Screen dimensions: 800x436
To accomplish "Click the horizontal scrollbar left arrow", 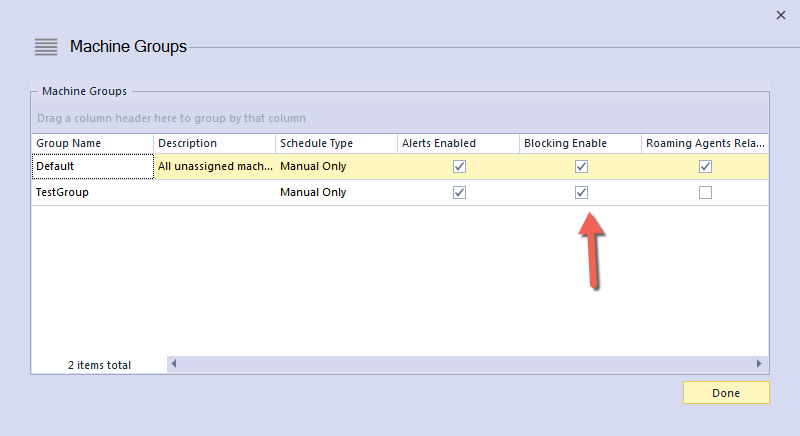I will pyautogui.click(x=174, y=364).
